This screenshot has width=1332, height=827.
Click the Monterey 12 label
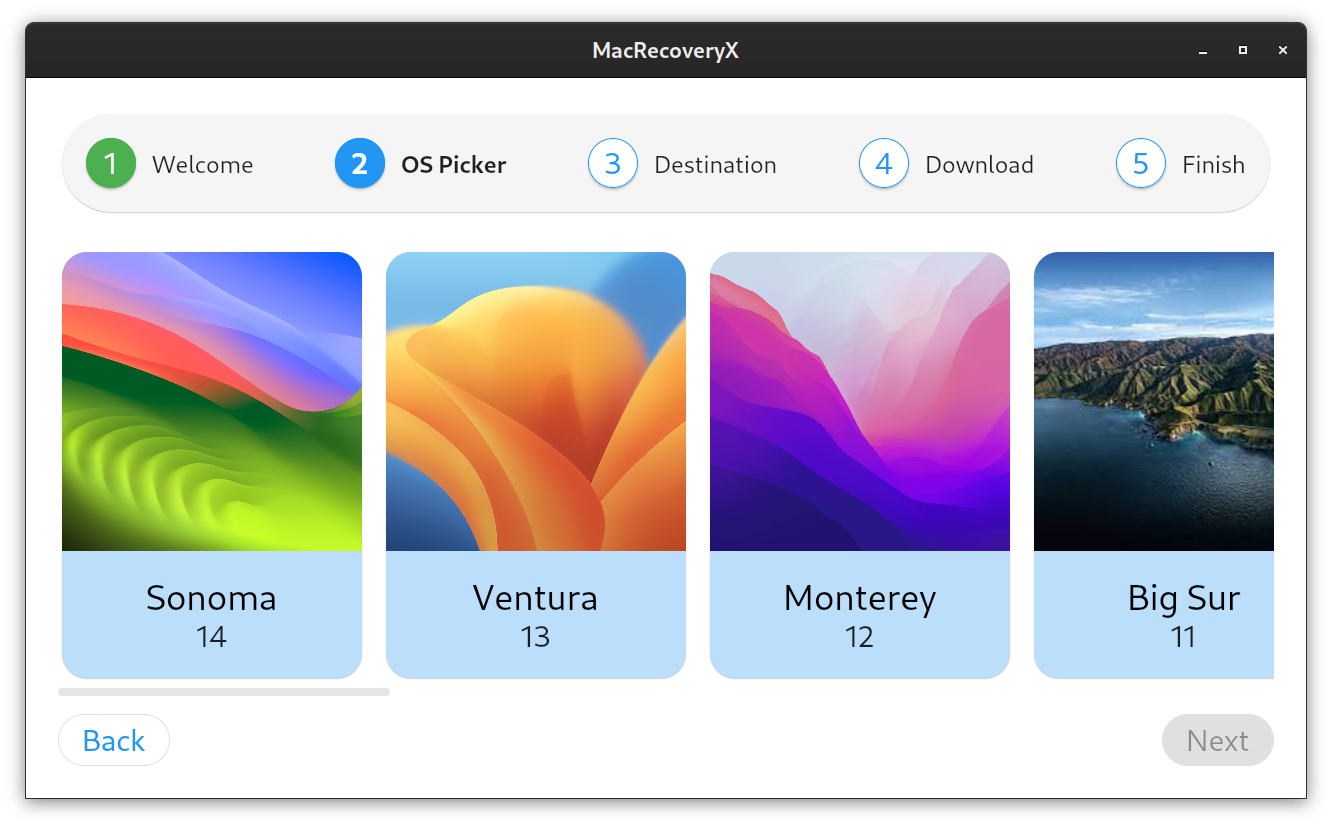pyautogui.click(x=860, y=615)
